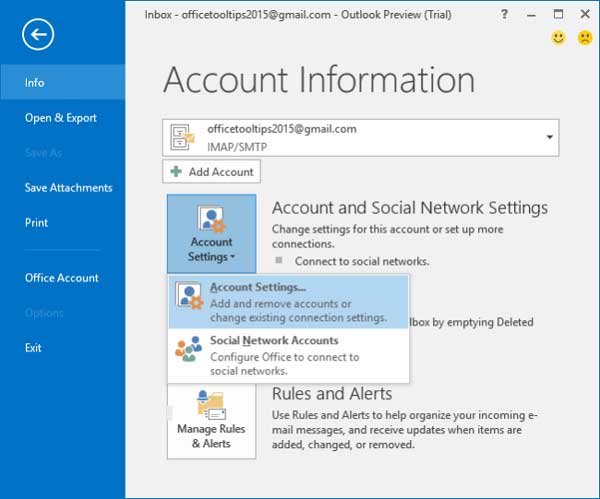Go to Office Account
600x499 pixels.
[62, 277]
